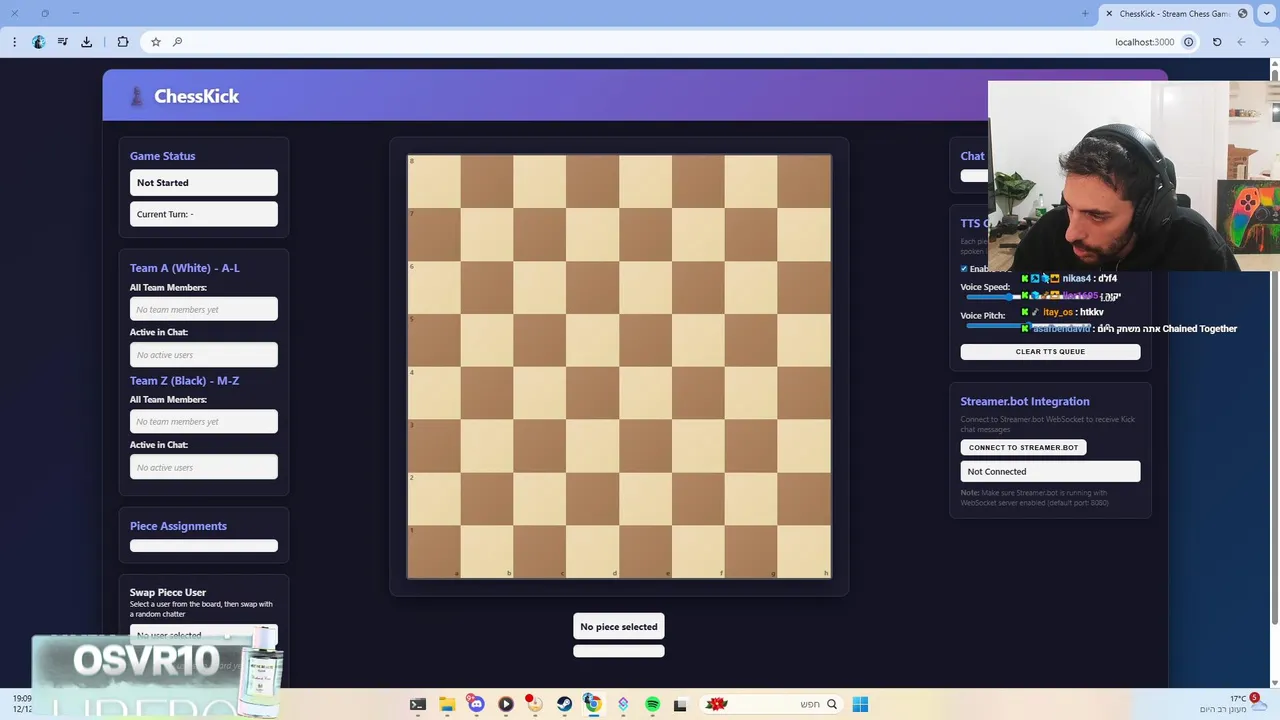Click the No piece selected label
Image resolution: width=1280 pixels, height=720 pixels.
(x=619, y=627)
